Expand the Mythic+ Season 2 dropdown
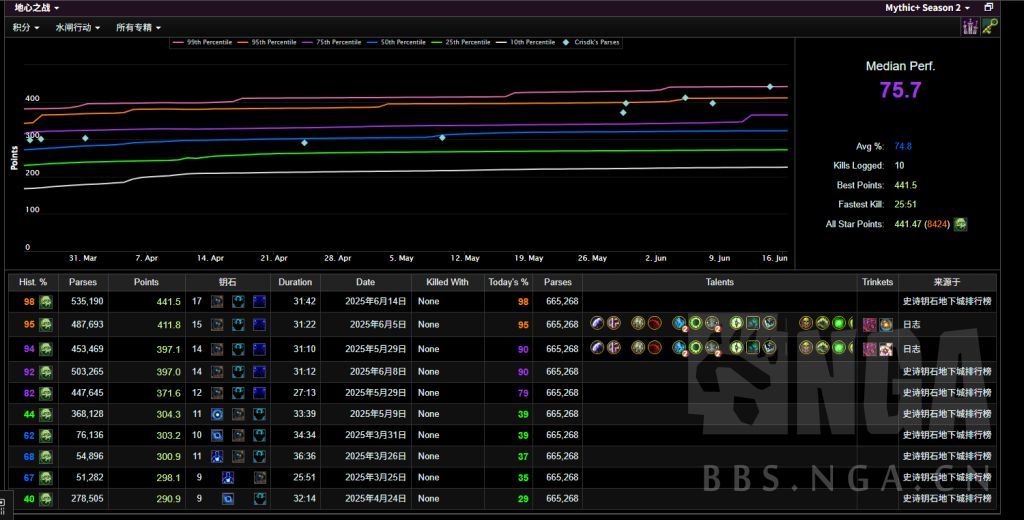The width and height of the screenshot is (1024, 520). 927,8
